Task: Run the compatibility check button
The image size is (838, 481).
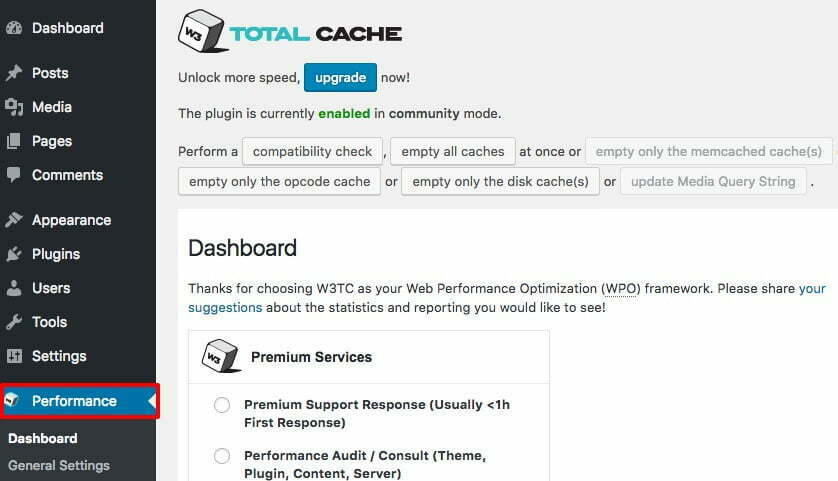Action: 312,152
